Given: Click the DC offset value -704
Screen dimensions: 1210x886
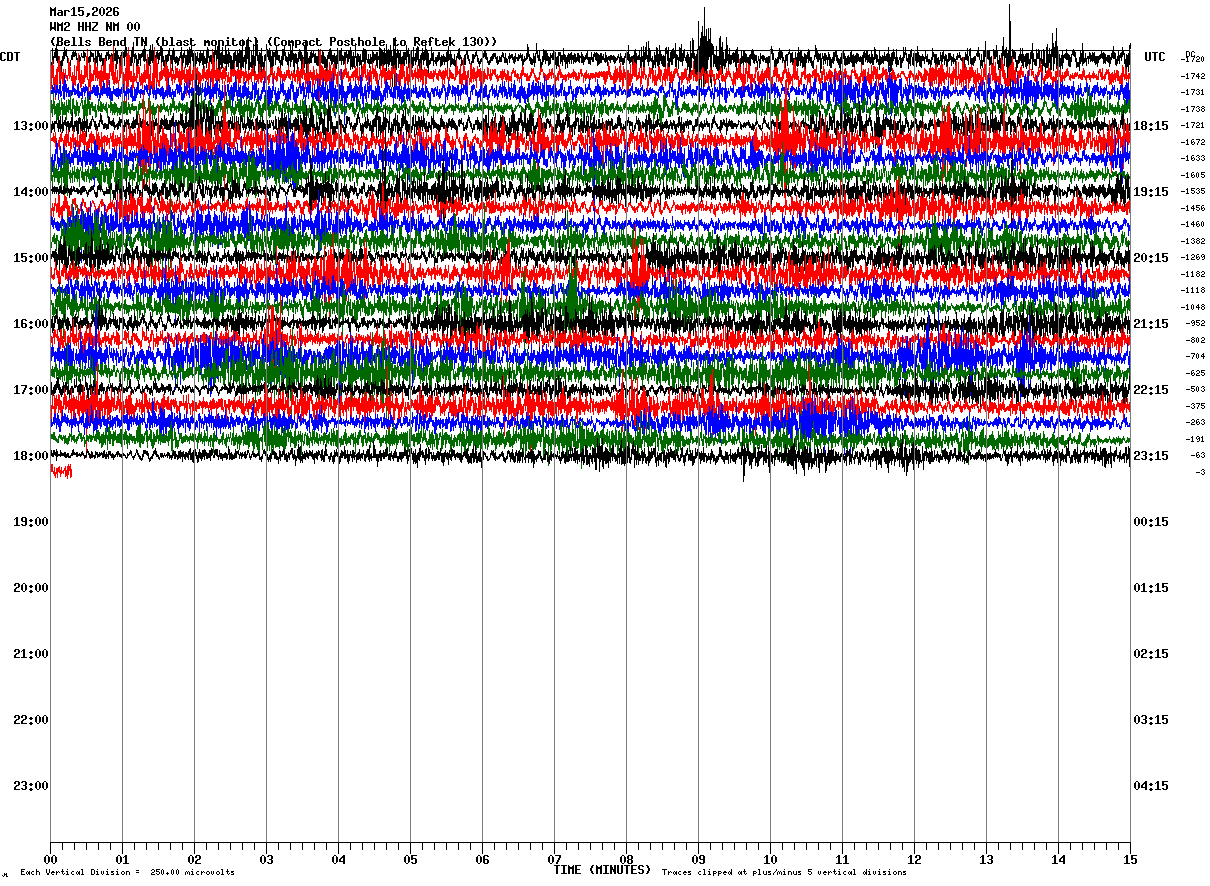Looking at the screenshot, I should point(1194,356).
